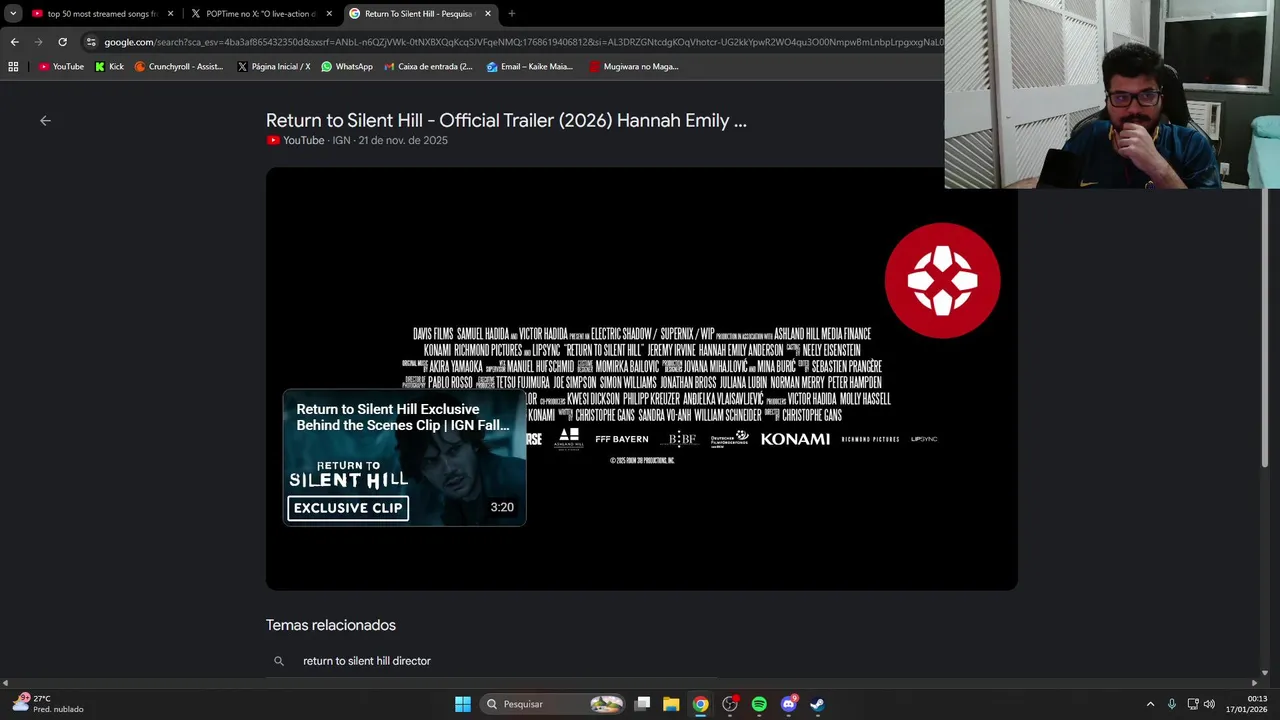Click the Chrome forward arrow
This screenshot has height=720, width=1280.
point(38,42)
